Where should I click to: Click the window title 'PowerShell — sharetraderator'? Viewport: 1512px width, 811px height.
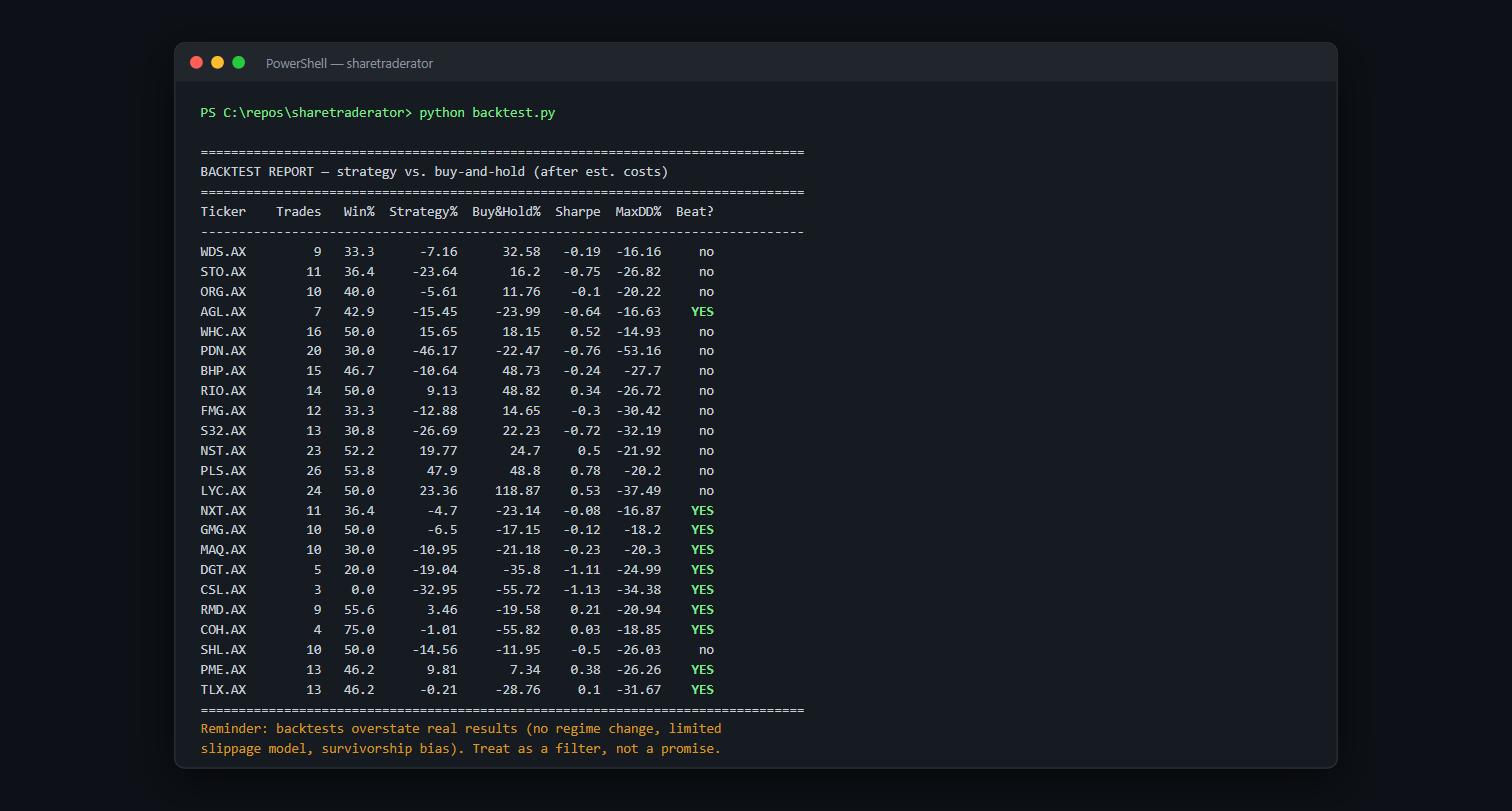coord(349,63)
